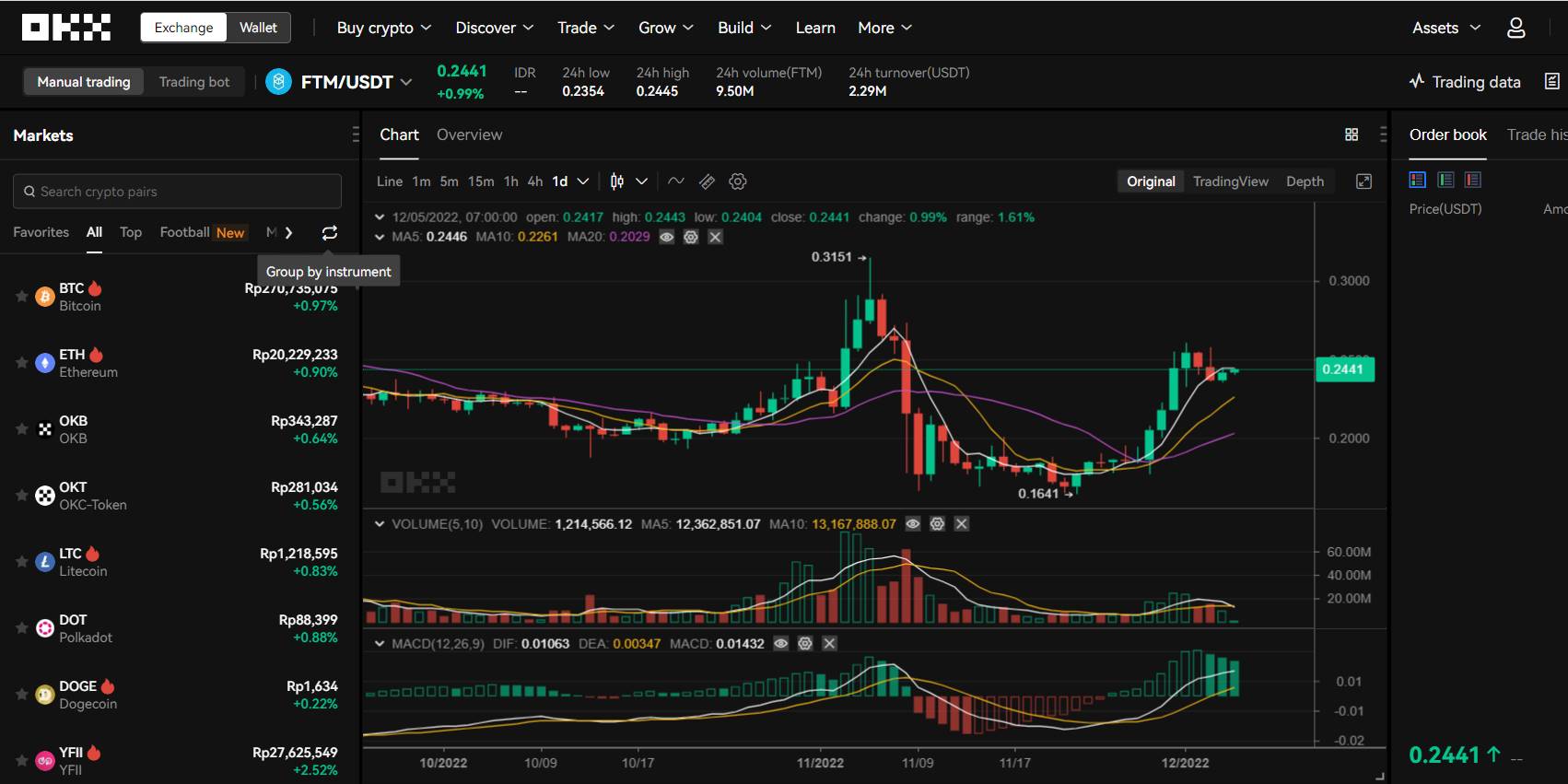Select the drawing tools ruler icon
The height and width of the screenshot is (784, 1568).
pos(707,181)
